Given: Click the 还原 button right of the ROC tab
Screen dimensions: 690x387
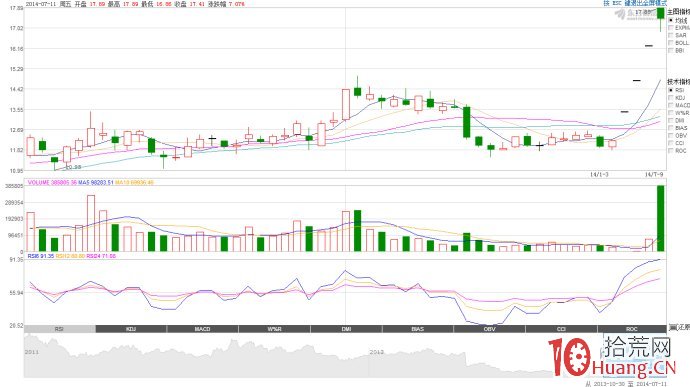Looking at the screenshot, I should click(679, 329).
